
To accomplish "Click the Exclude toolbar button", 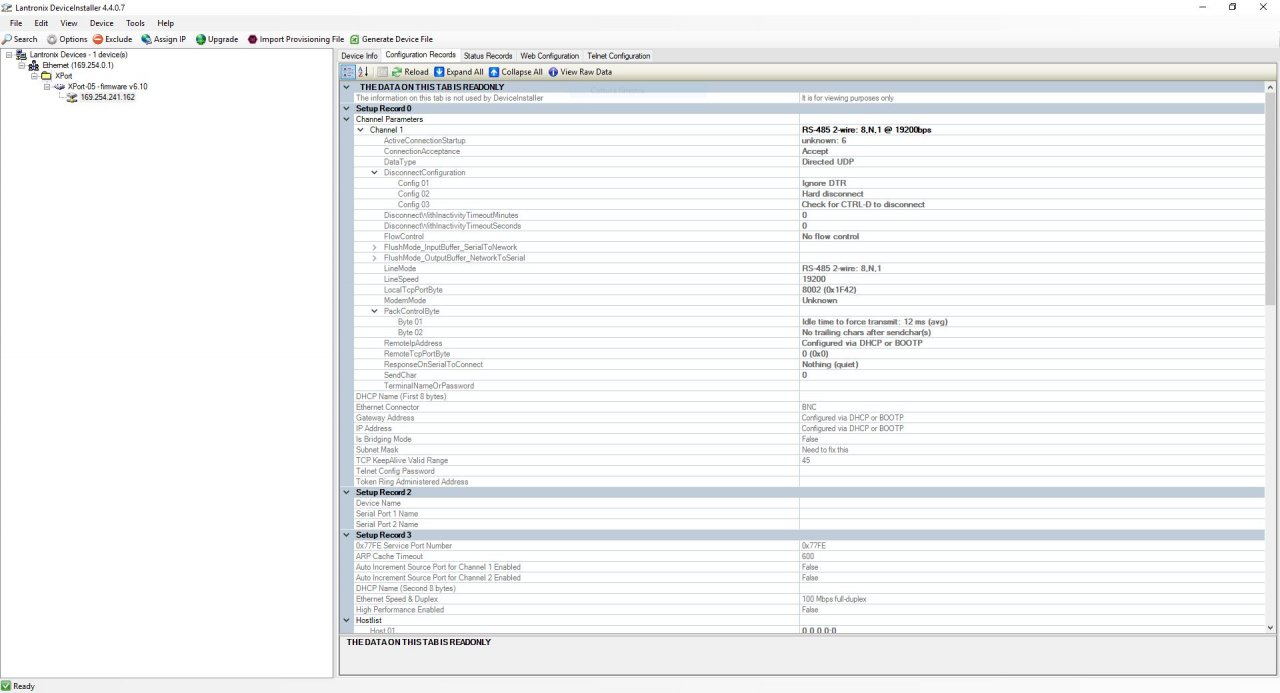I will 112,39.
